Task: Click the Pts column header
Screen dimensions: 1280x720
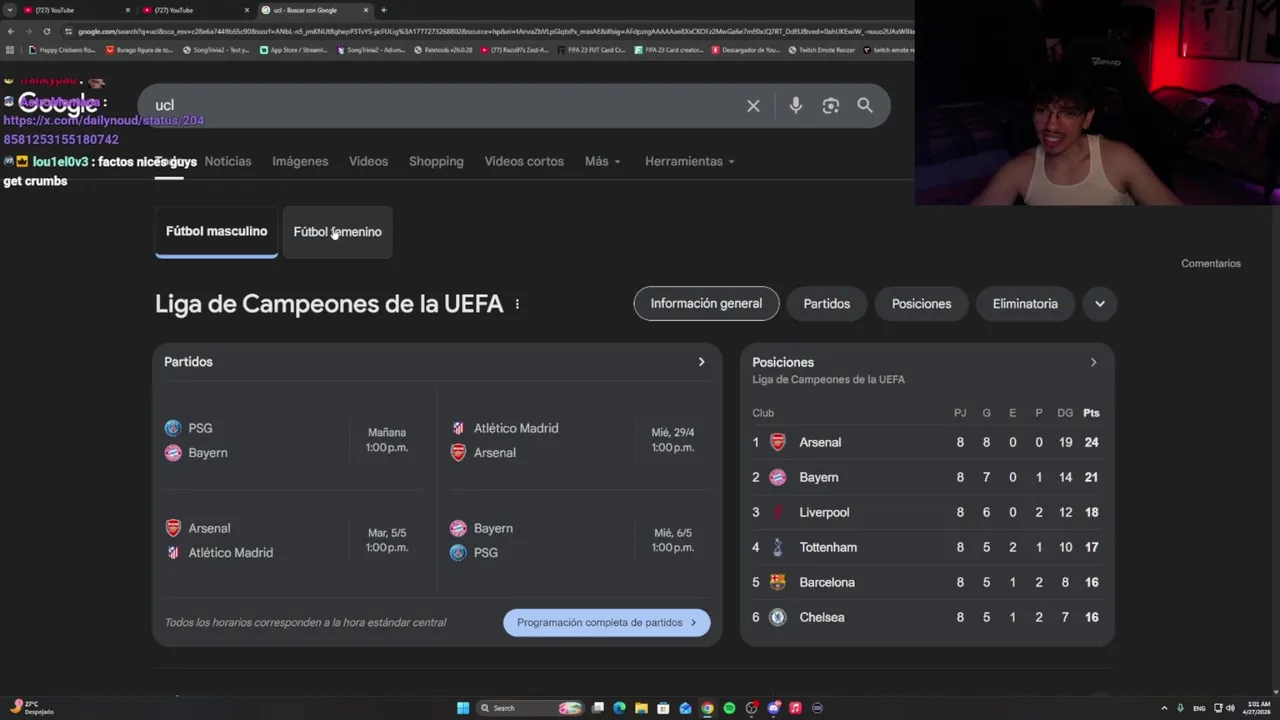Action: point(1091,413)
